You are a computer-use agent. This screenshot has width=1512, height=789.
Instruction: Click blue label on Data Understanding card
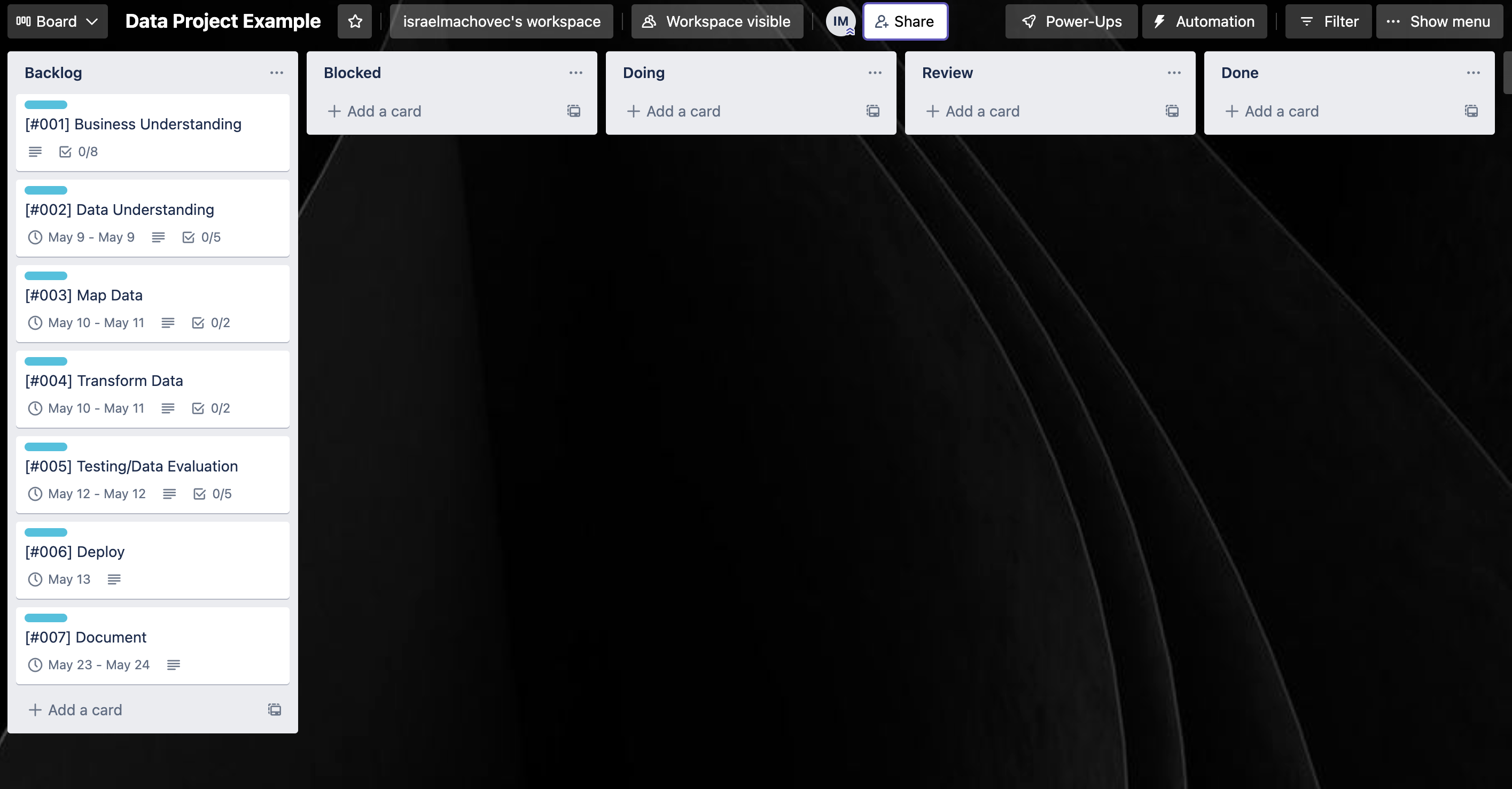click(x=46, y=190)
